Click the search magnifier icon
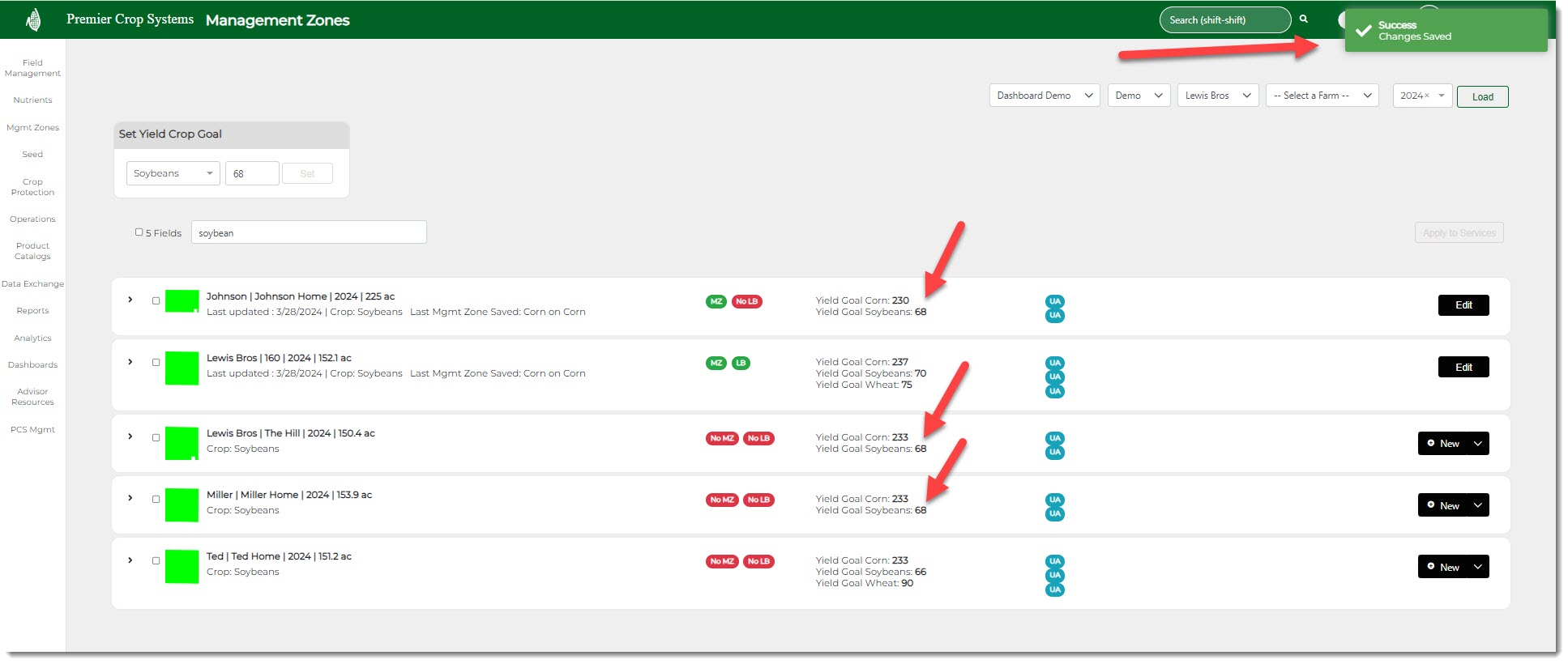The image size is (1568, 664). [1304, 19]
